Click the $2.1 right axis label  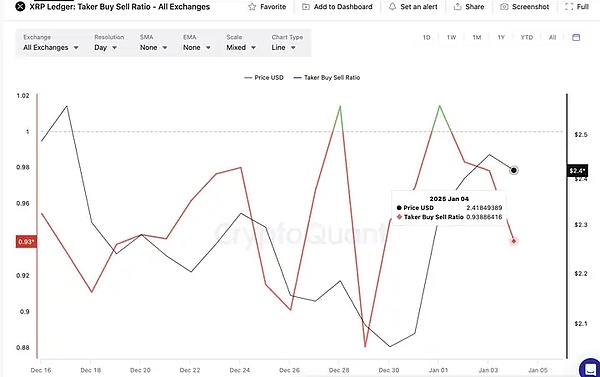(x=580, y=324)
